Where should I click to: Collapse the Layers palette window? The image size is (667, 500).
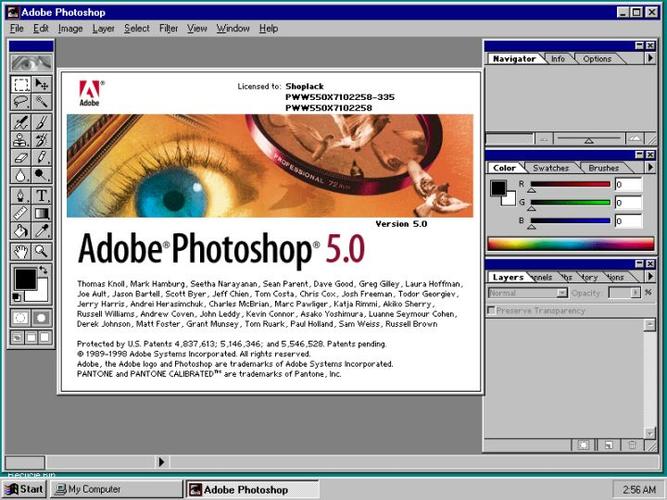point(639,264)
